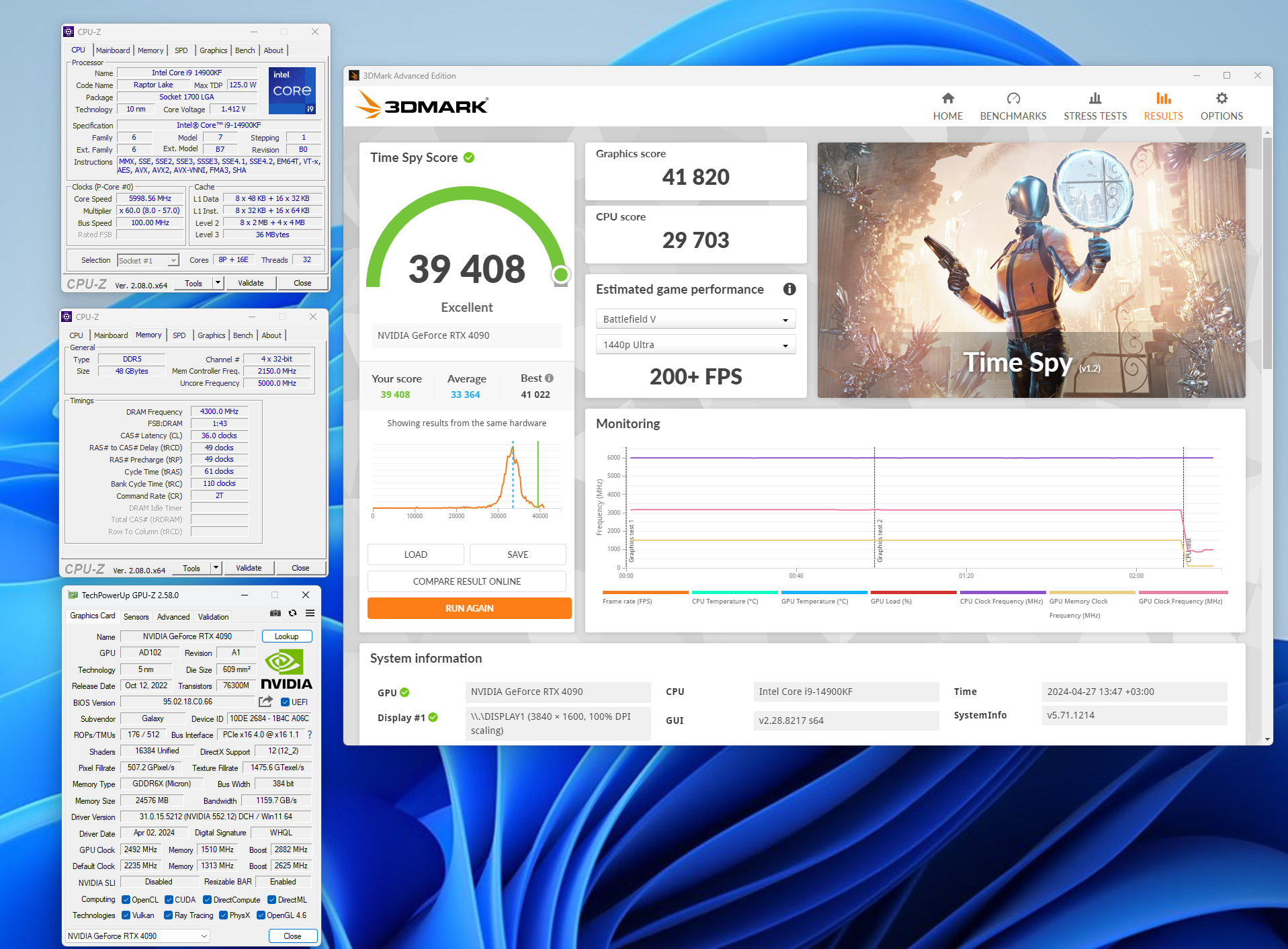Image resolution: width=1288 pixels, height=949 pixels.
Task: Click the GPU-Z title bar app icon
Action: (x=73, y=595)
